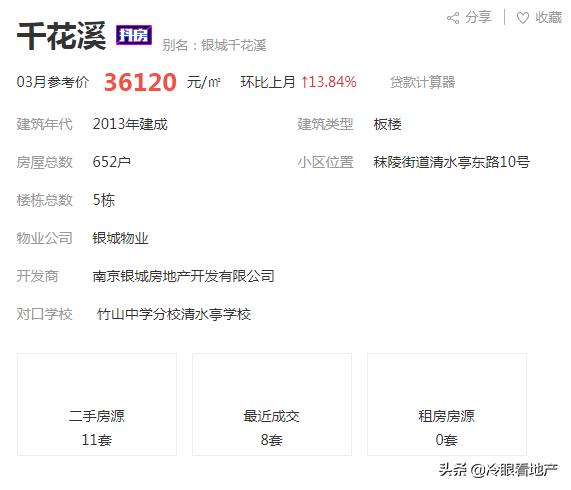The width and height of the screenshot is (571, 490).
Task: Click the reference price 36120
Action: (x=140, y=82)
